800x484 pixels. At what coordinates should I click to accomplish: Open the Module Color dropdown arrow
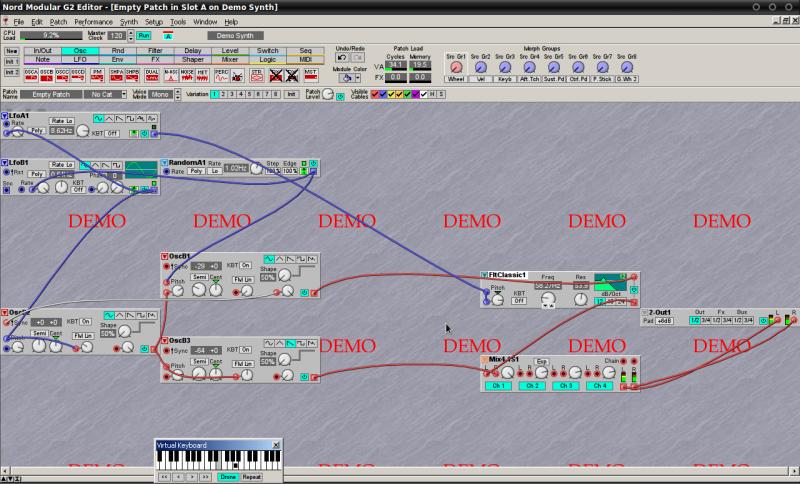coord(358,78)
